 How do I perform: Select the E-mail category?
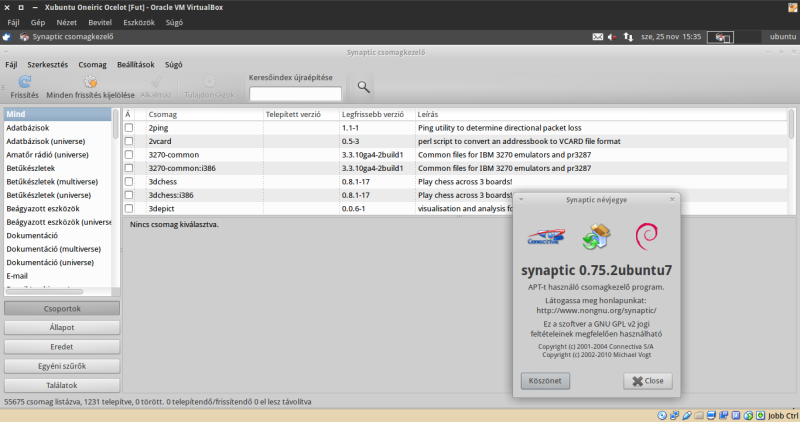pyautogui.click(x=58, y=276)
